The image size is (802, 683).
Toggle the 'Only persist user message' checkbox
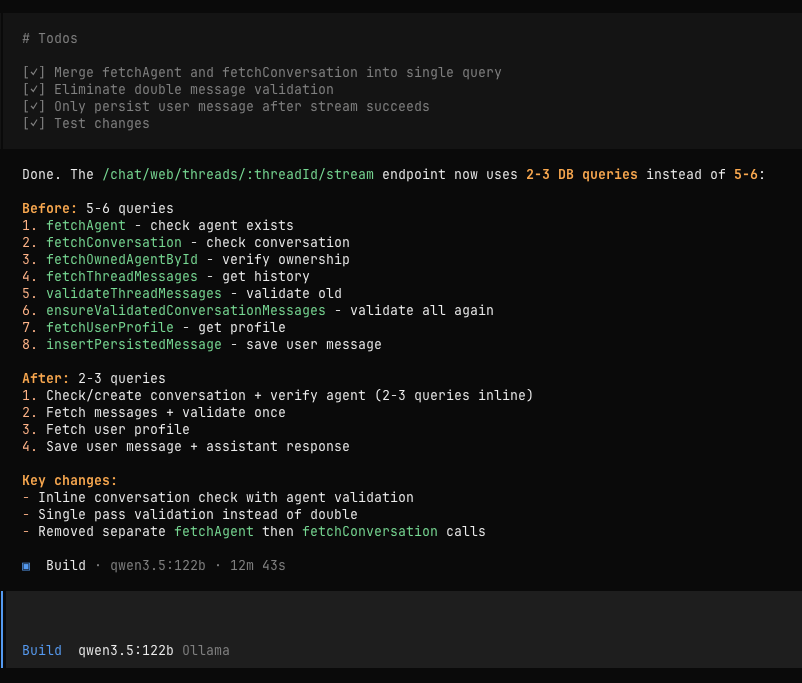pos(34,106)
